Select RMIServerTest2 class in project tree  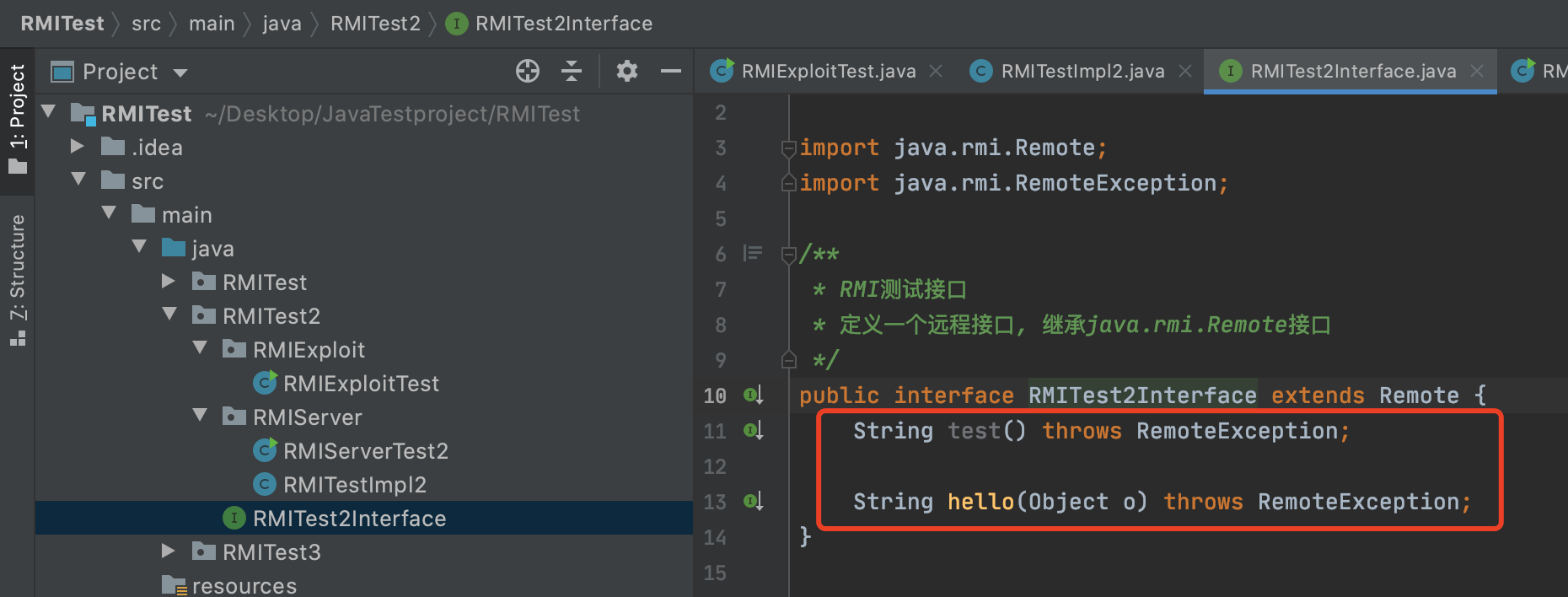(x=365, y=451)
